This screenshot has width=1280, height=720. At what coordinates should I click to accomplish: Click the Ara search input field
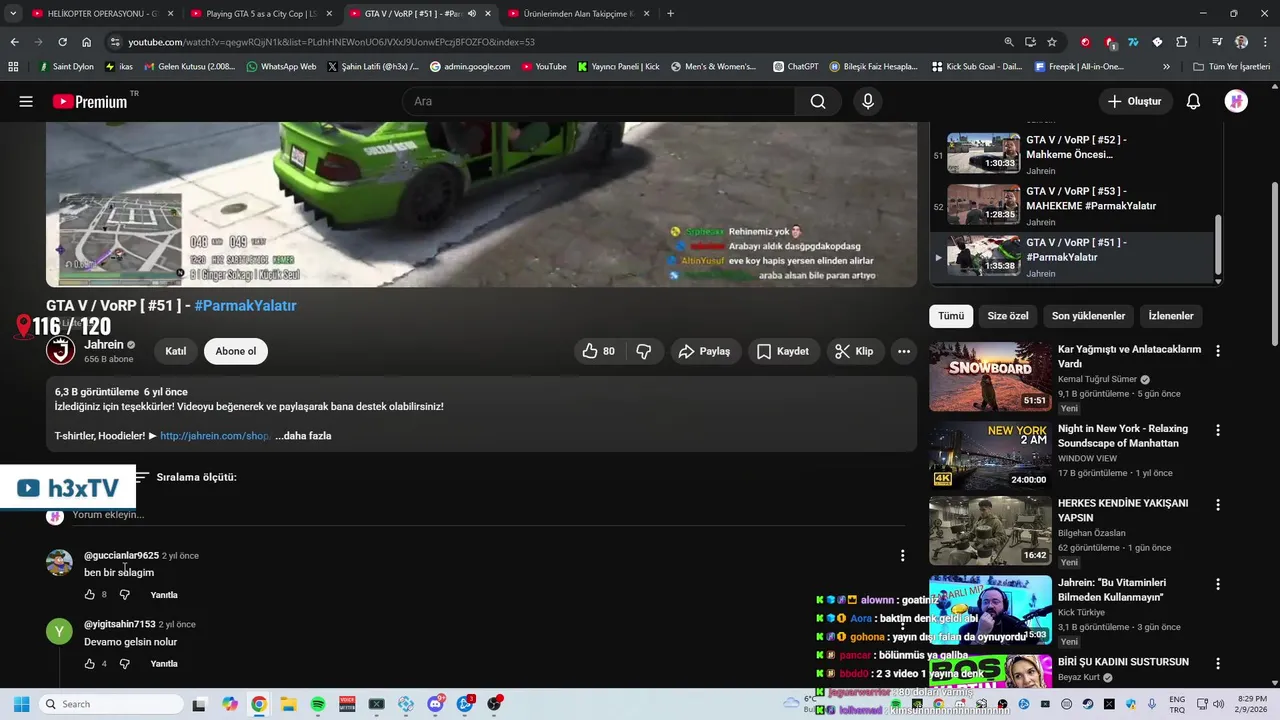[599, 101]
